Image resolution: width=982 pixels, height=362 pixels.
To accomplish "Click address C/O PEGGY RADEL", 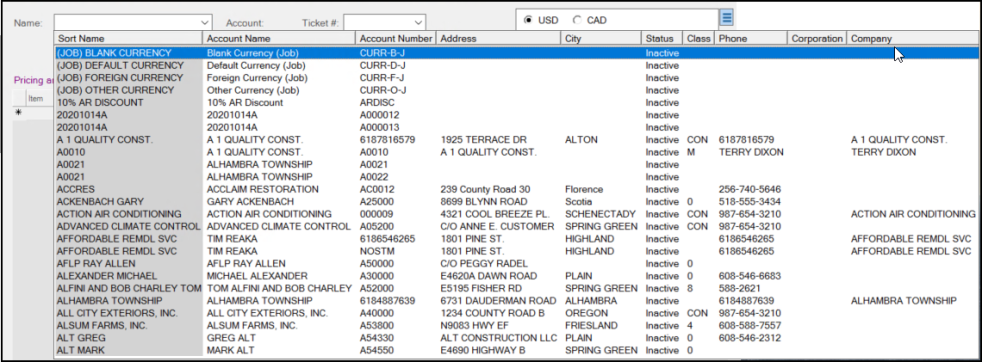I will (x=484, y=264).
